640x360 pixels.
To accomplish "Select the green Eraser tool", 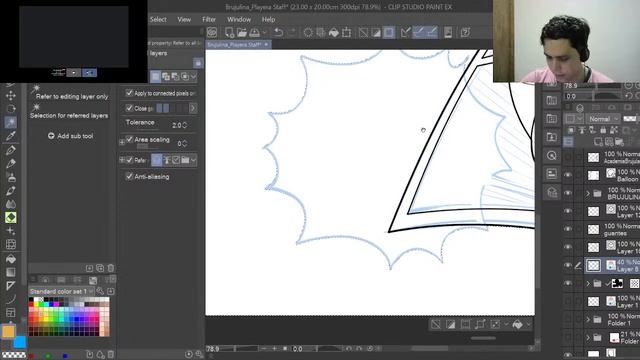I will (x=11, y=217).
